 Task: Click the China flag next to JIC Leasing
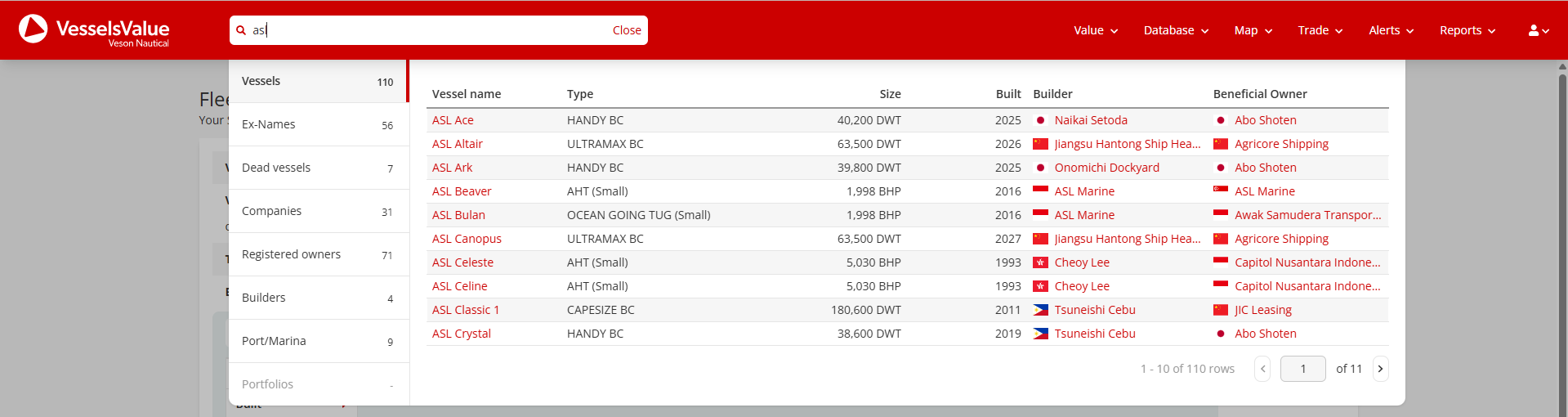coord(1221,310)
